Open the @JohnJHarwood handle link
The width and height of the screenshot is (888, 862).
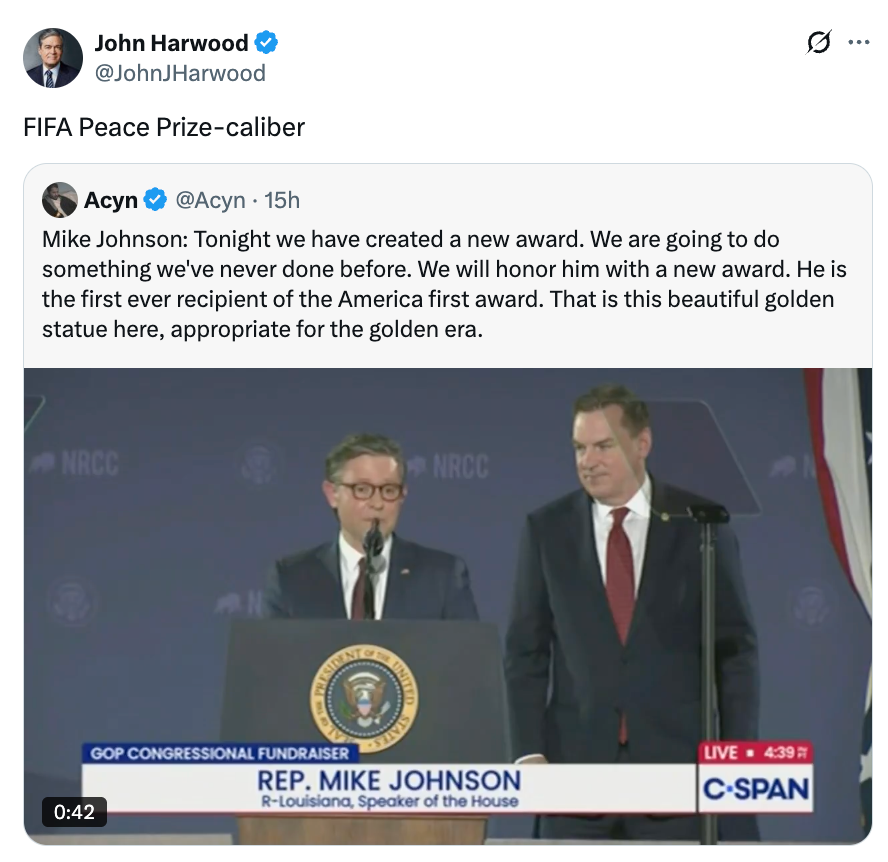click(x=180, y=73)
